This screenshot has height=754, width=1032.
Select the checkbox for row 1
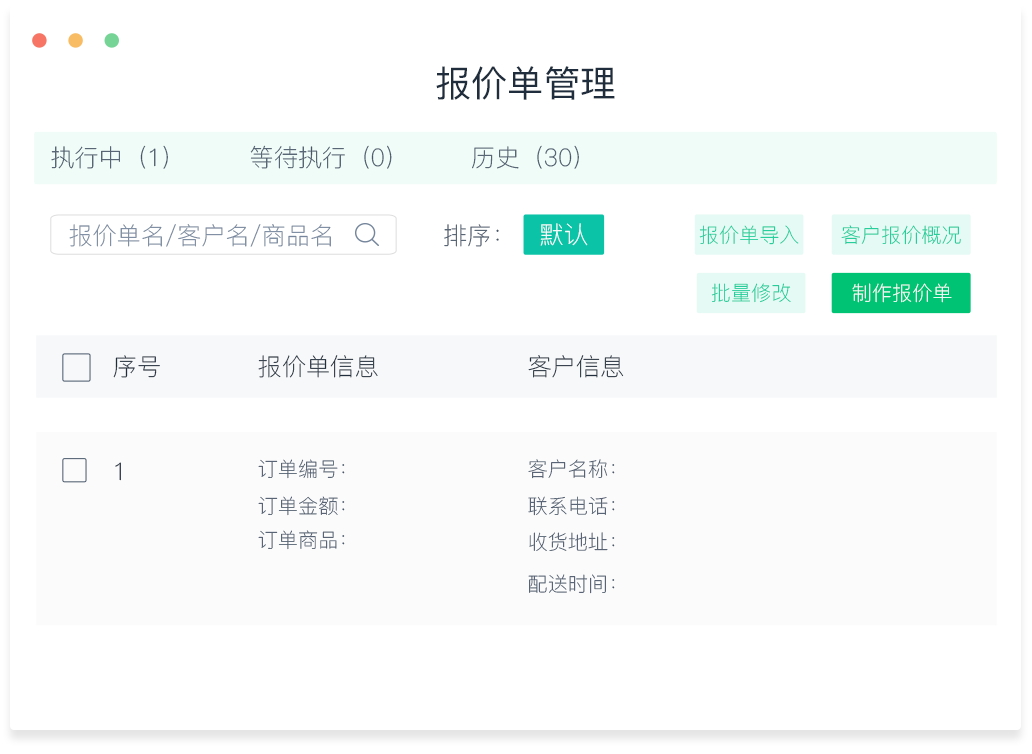(74, 470)
